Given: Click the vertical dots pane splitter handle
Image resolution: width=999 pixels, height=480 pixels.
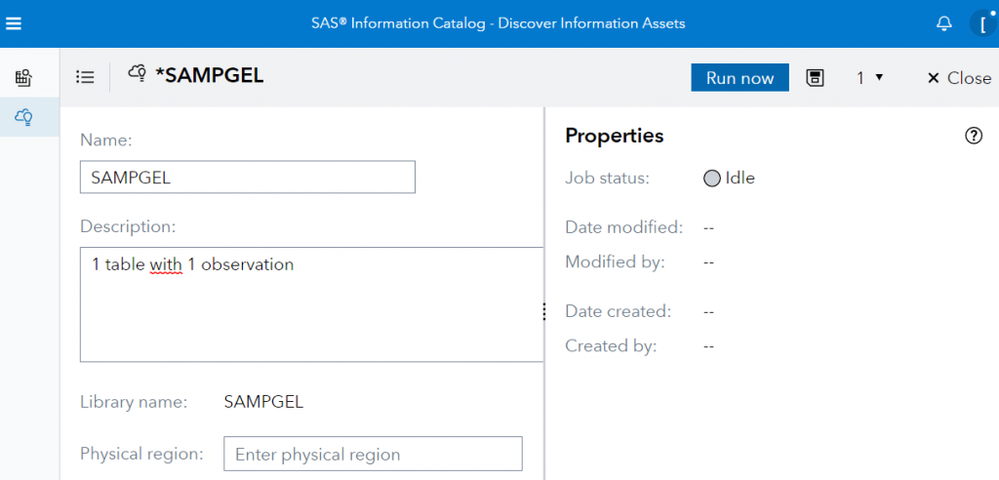Looking at the screenshot, I should (544, 312).
